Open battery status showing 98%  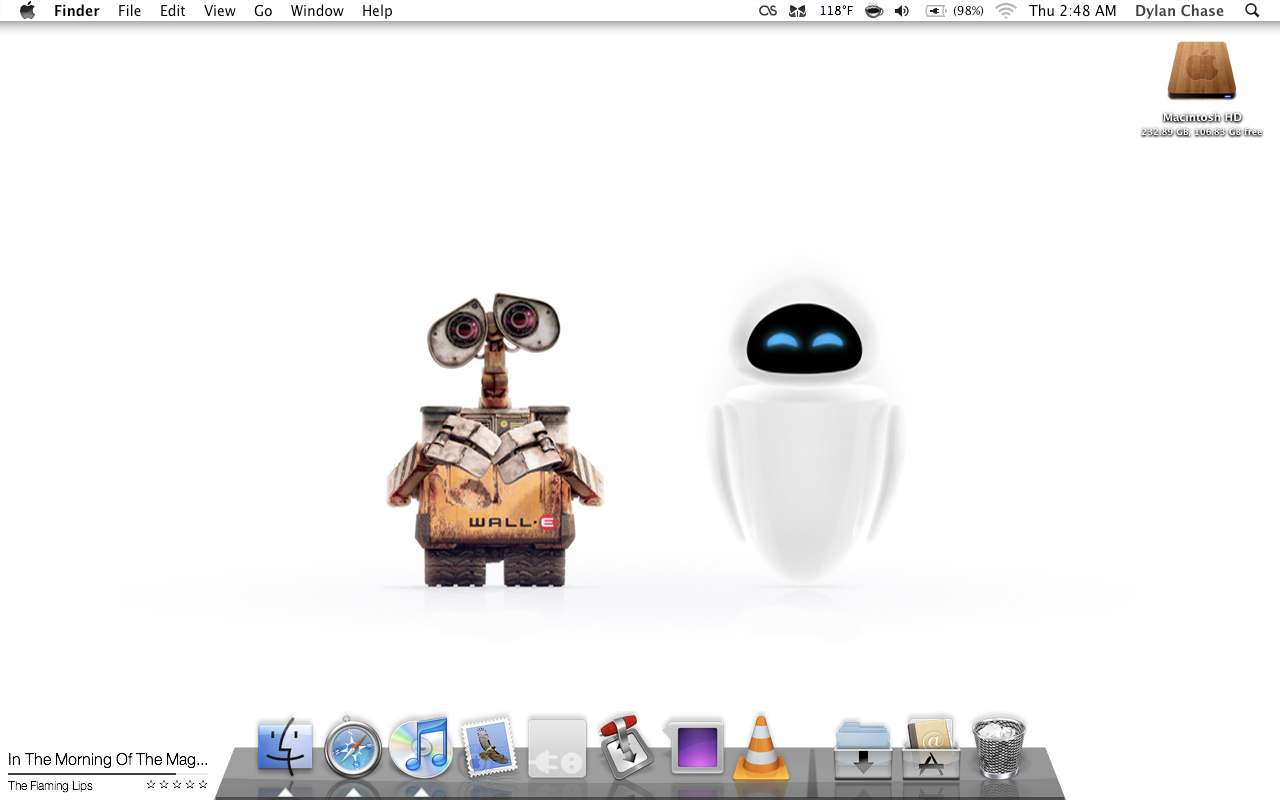tap(954, 11)
